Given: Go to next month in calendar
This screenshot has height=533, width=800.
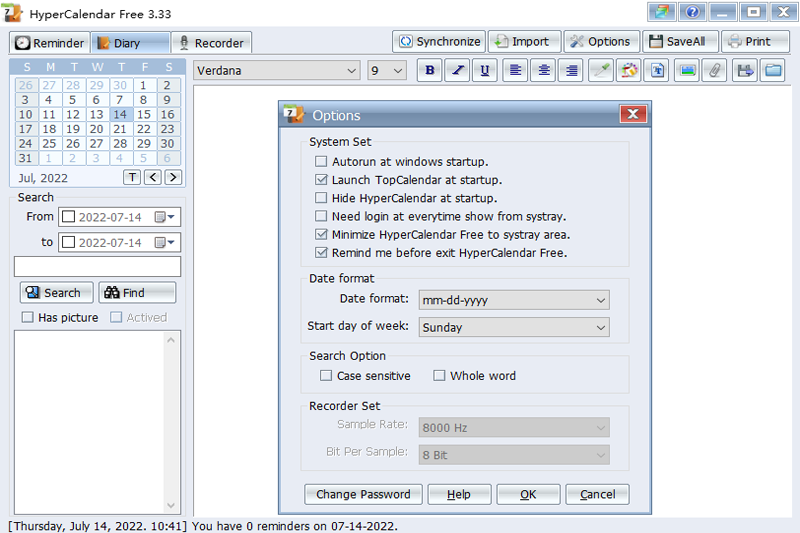Looking at the screenshot, I should point(173,177).
